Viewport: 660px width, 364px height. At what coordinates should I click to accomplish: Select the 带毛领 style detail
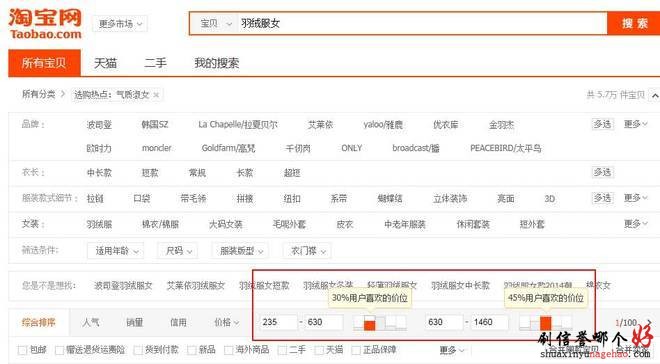(193, 199)
